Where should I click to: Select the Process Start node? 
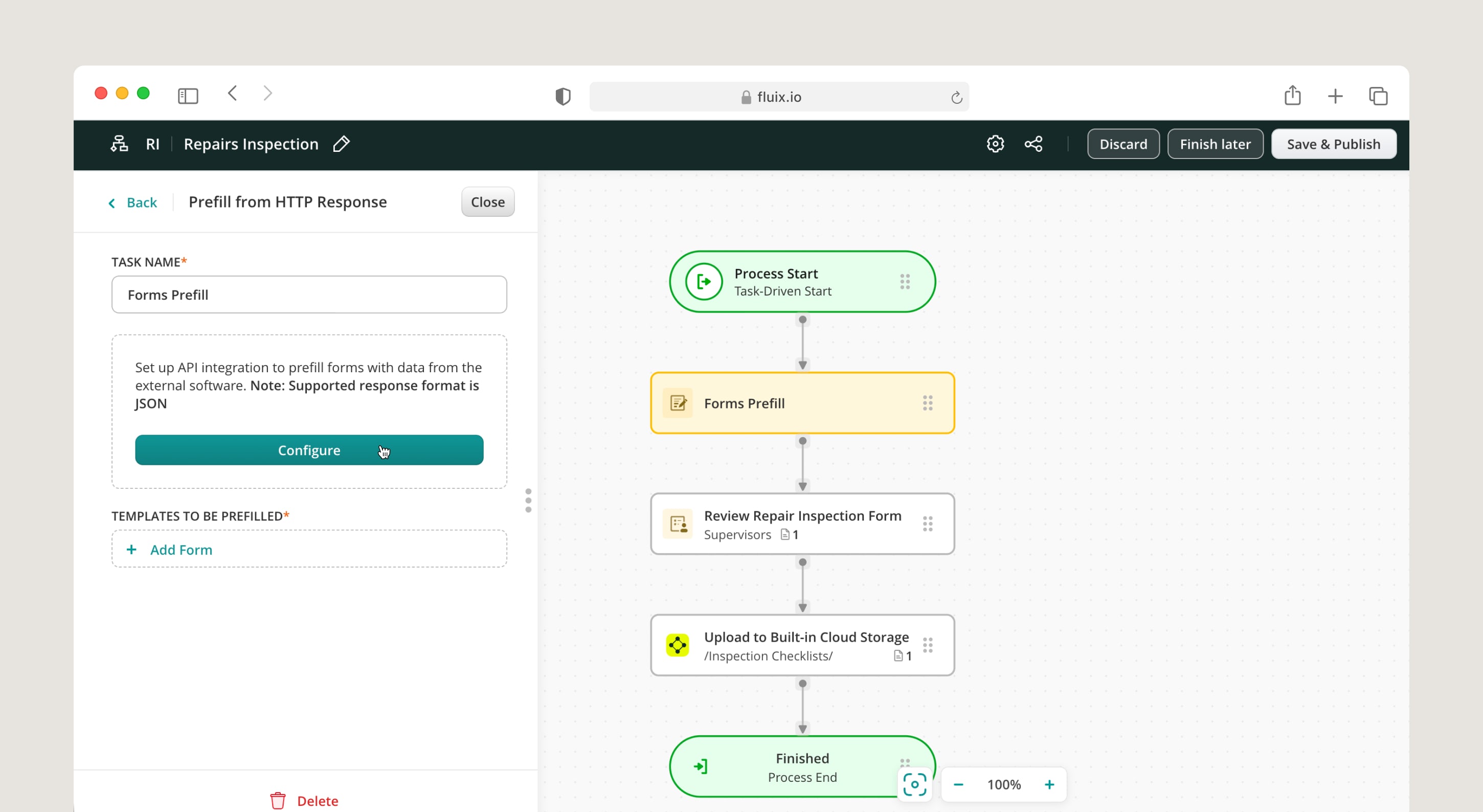(x=802, y=281)
